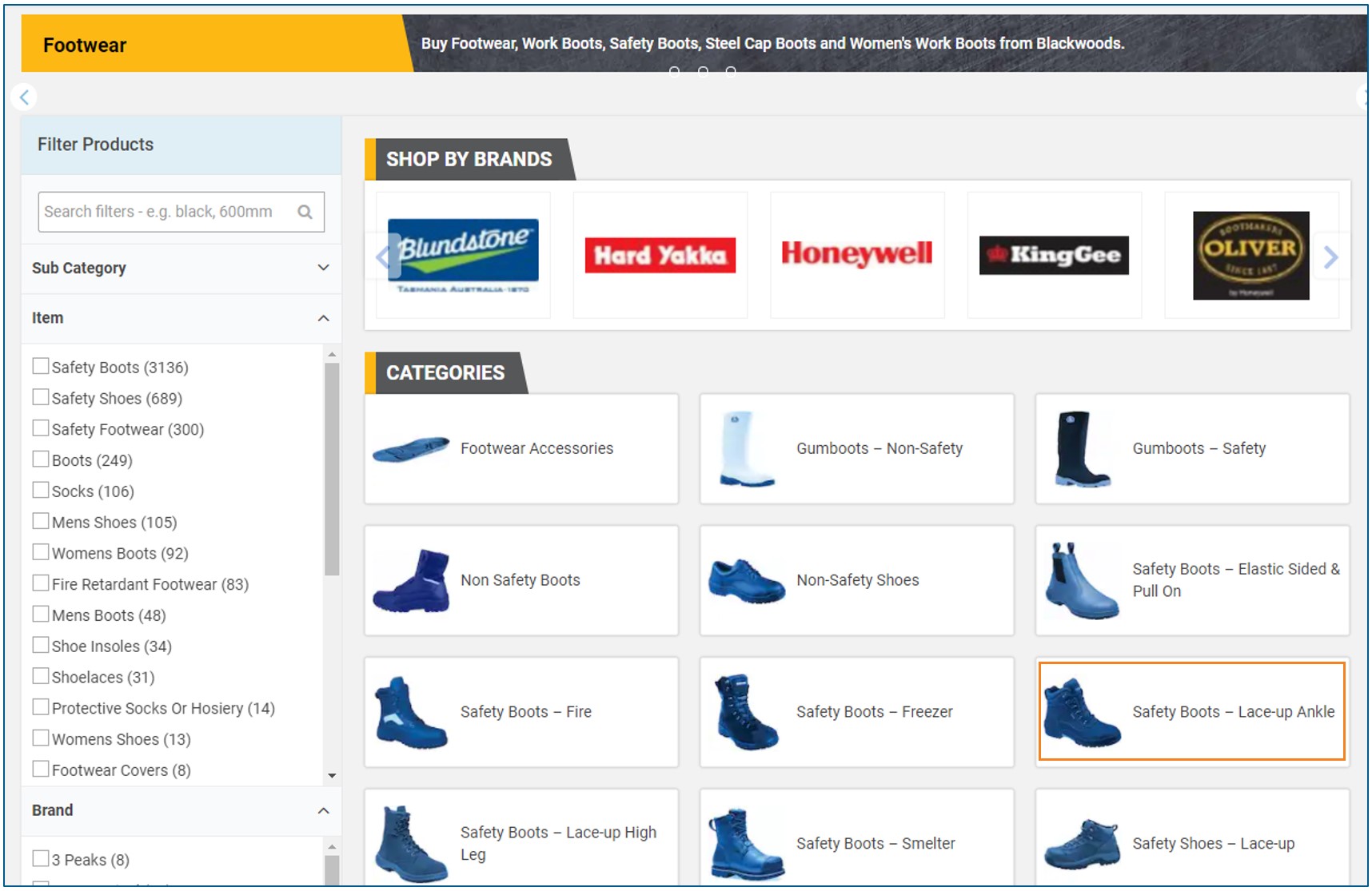Click the Oliver boots brand logo
This screenshot has height=891, width=1372.
[1250, 255]
